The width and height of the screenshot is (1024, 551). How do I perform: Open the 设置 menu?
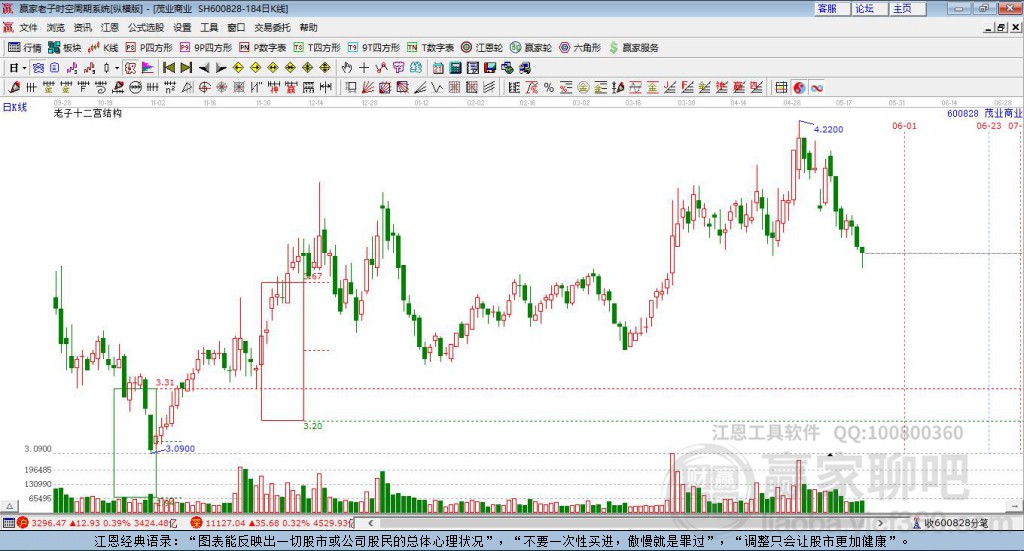(182, 27)
